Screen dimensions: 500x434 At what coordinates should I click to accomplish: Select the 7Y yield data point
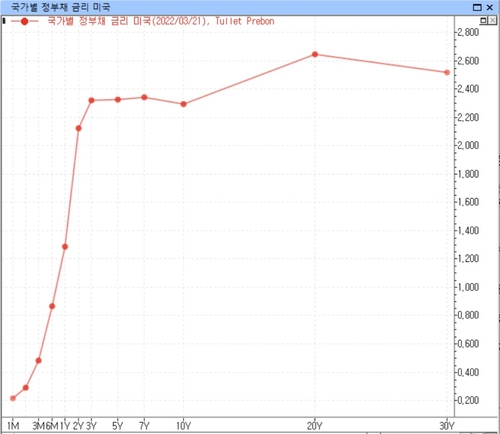coord(144,97)
